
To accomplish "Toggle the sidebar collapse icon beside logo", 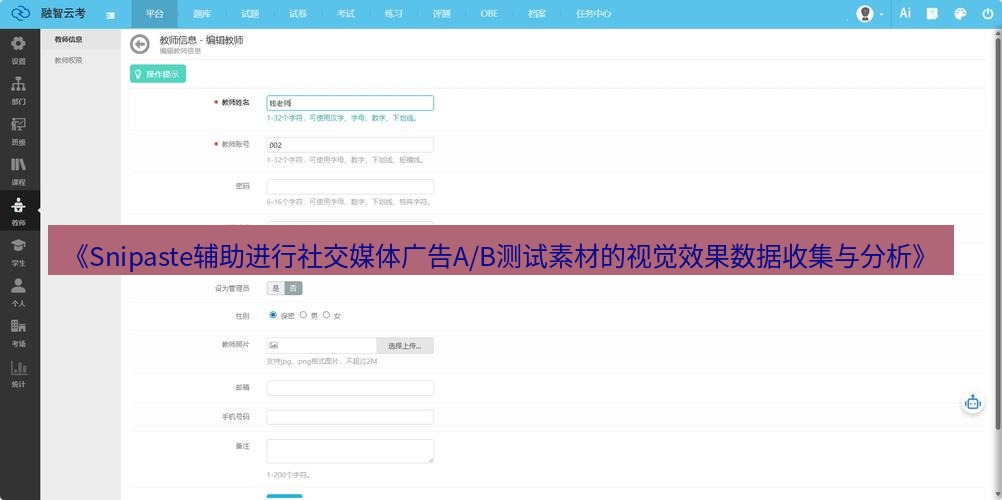I will point(111,15).
